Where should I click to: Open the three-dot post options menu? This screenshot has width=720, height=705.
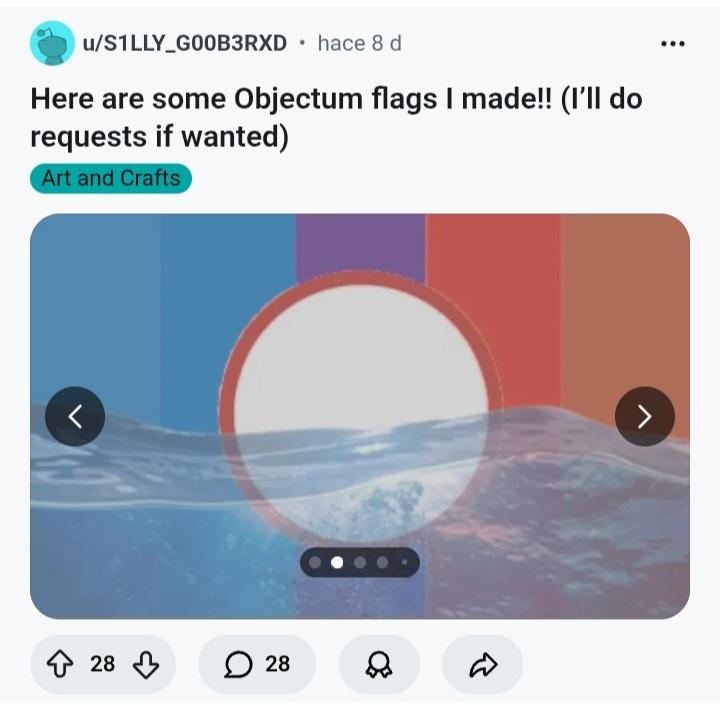[673, 44]
